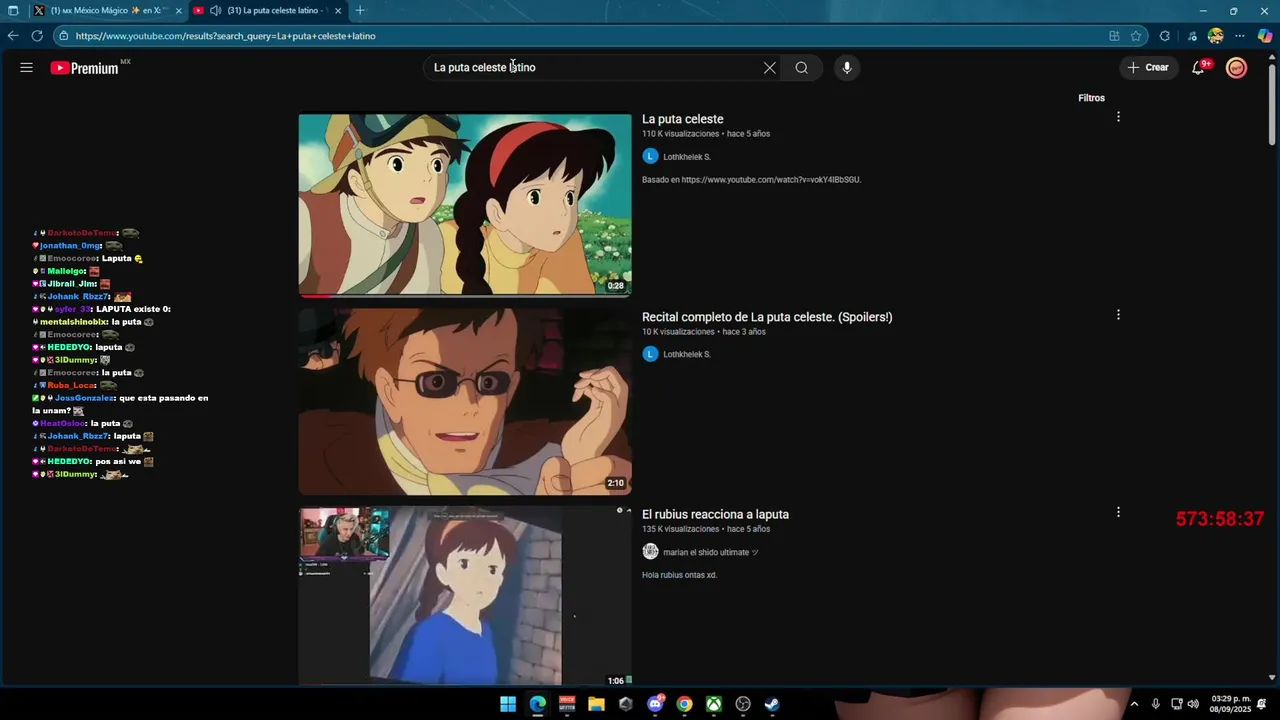
Task: Open Voicemeeter from taskbar
Action: pyautogui.click(x=567, y=704)
